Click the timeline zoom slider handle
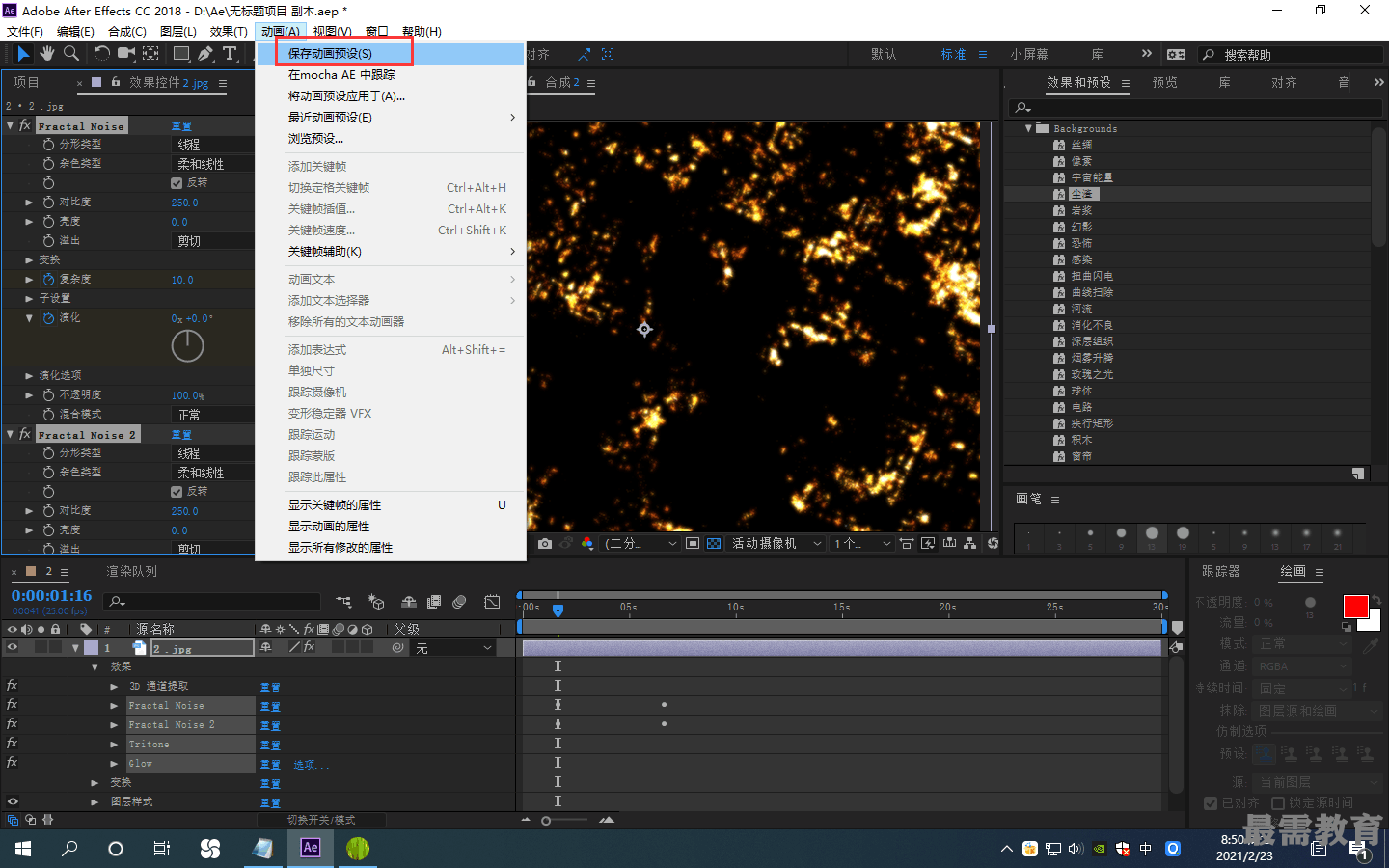 tap(546, 821)
